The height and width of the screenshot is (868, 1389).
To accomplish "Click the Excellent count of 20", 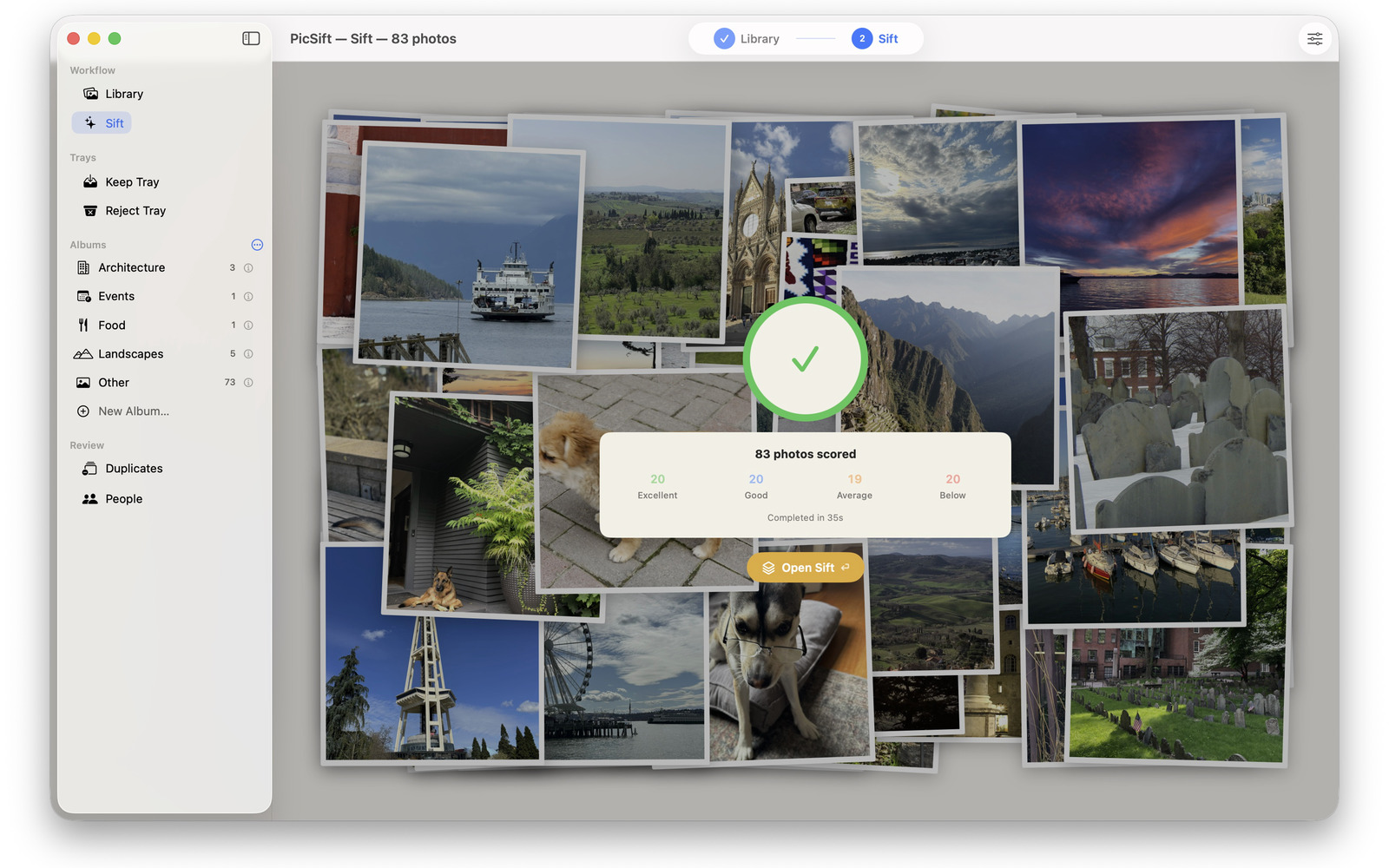I will (x=658, y=479).
